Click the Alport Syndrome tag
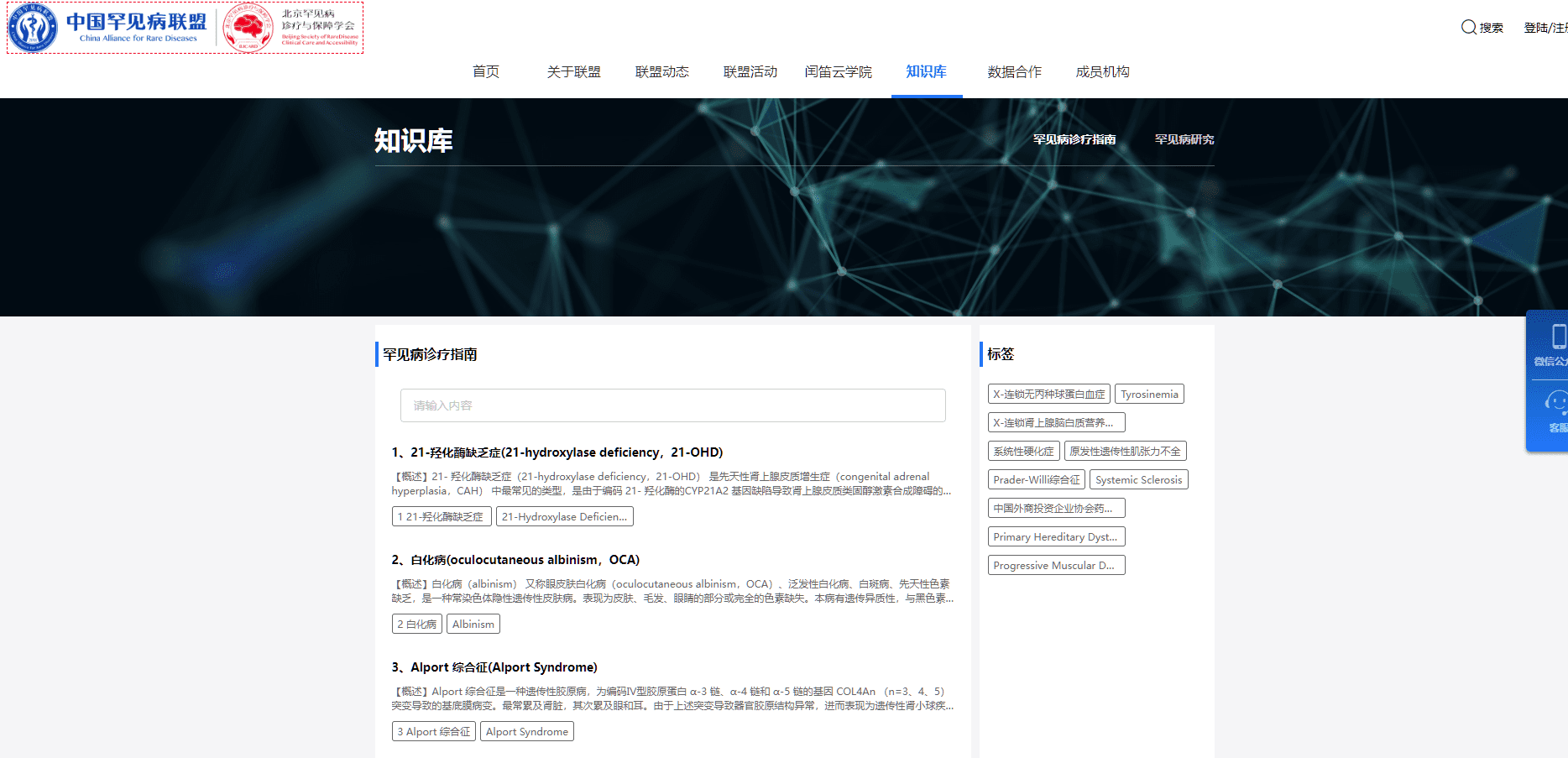 point(527,732)
